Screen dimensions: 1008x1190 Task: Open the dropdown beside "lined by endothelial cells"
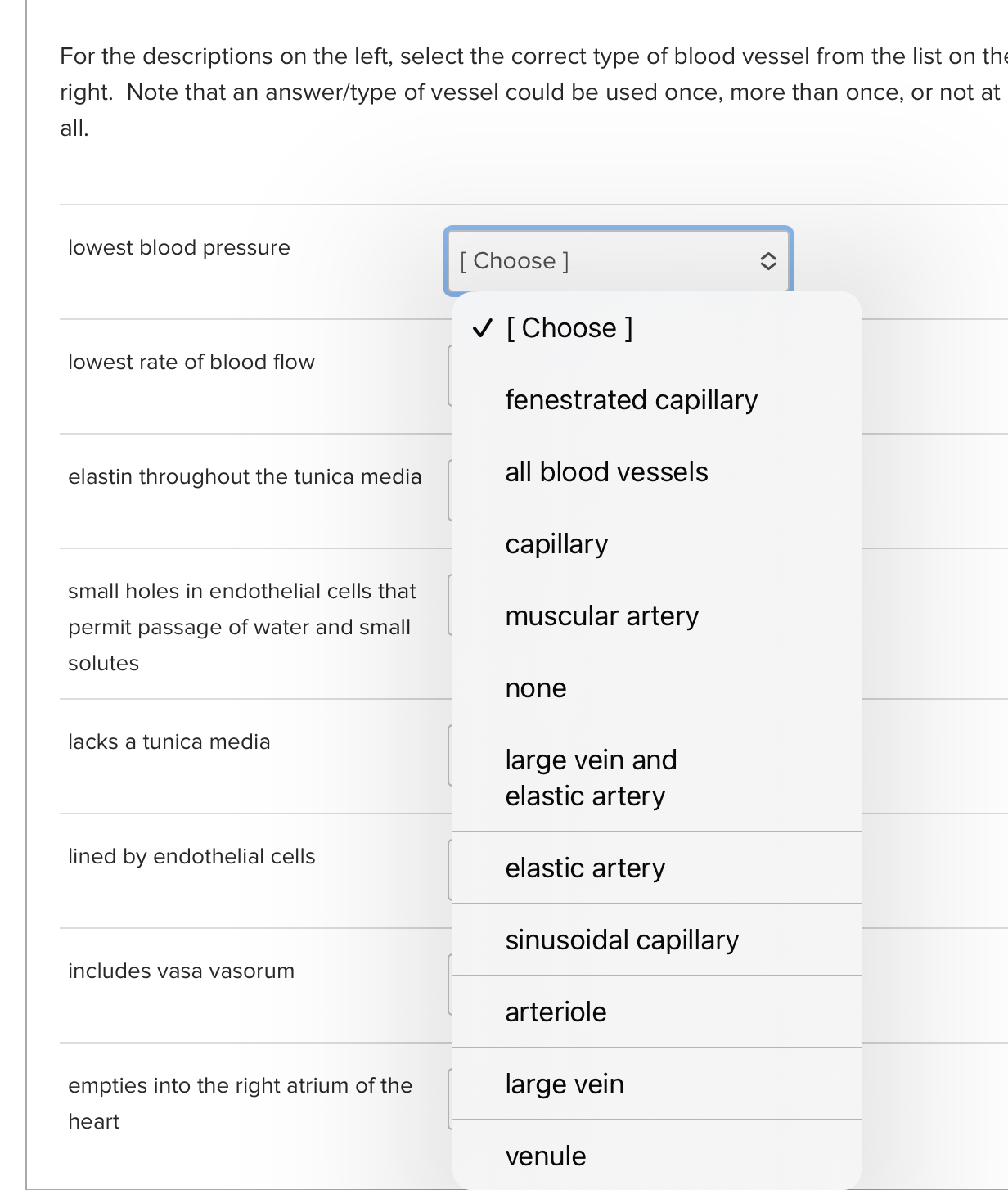[450, 869]
